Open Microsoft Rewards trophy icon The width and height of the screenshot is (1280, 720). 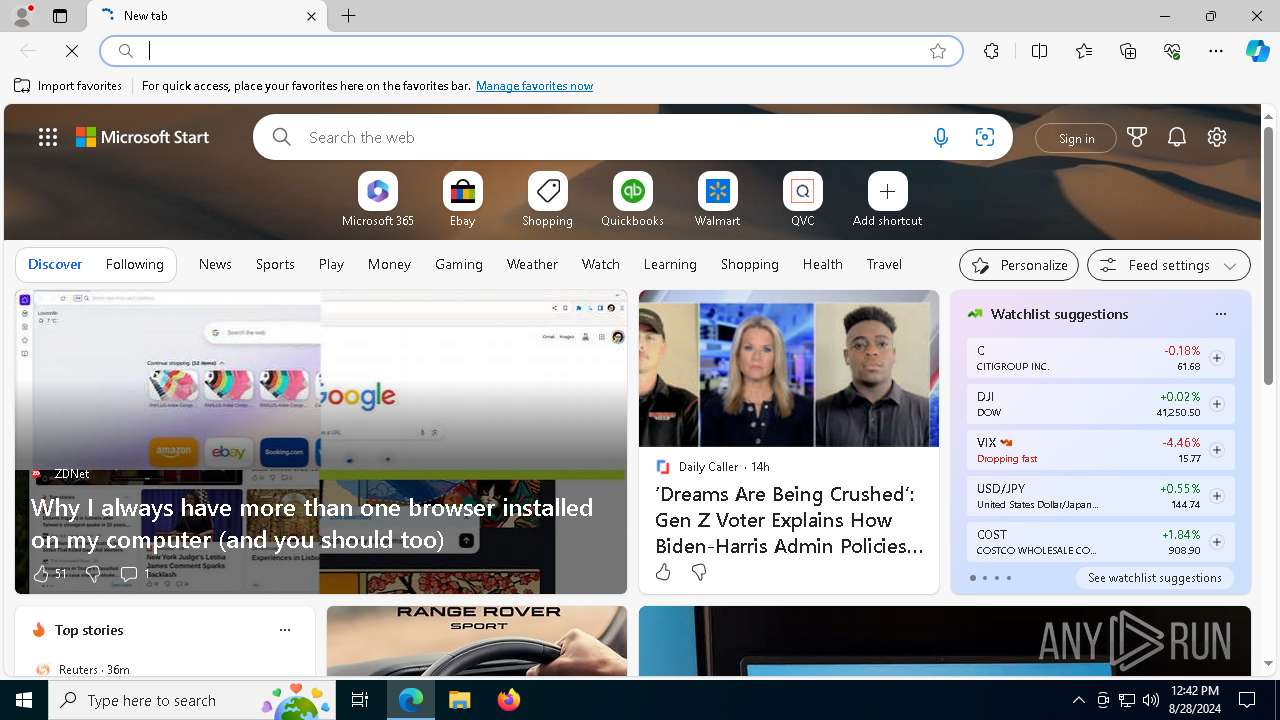[1137, 138]
